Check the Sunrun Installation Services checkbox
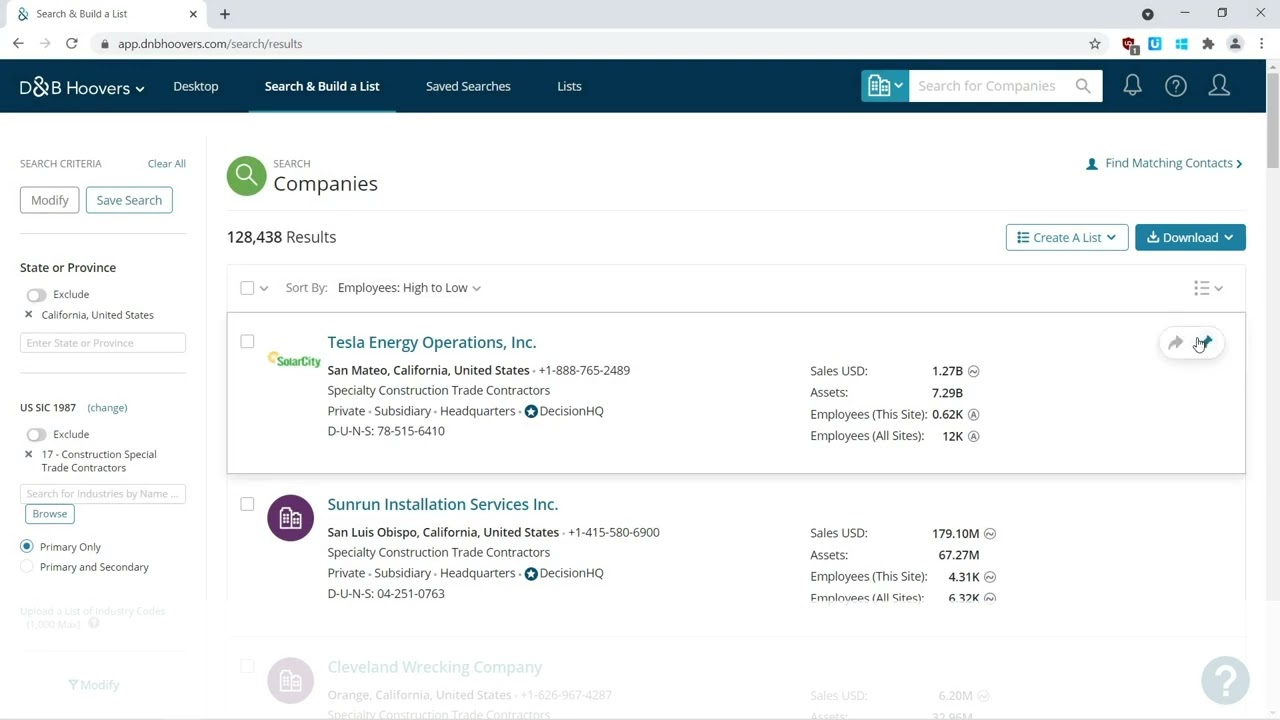 point(247,504)
